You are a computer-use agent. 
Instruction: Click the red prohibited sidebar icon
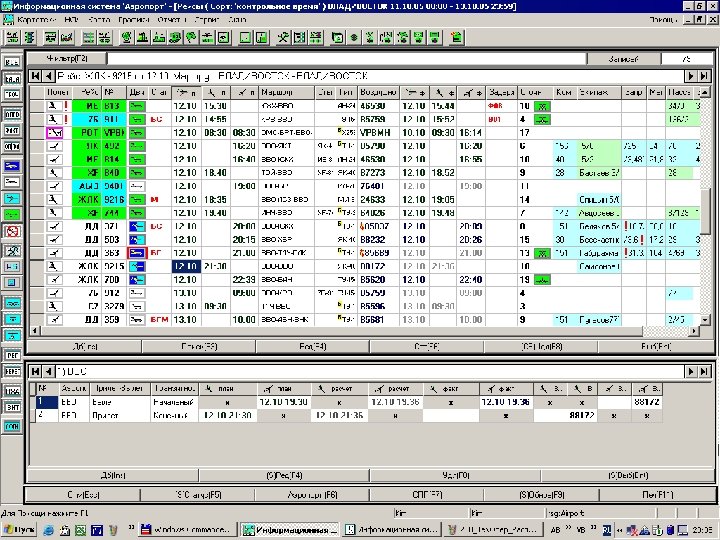(12, 232)
